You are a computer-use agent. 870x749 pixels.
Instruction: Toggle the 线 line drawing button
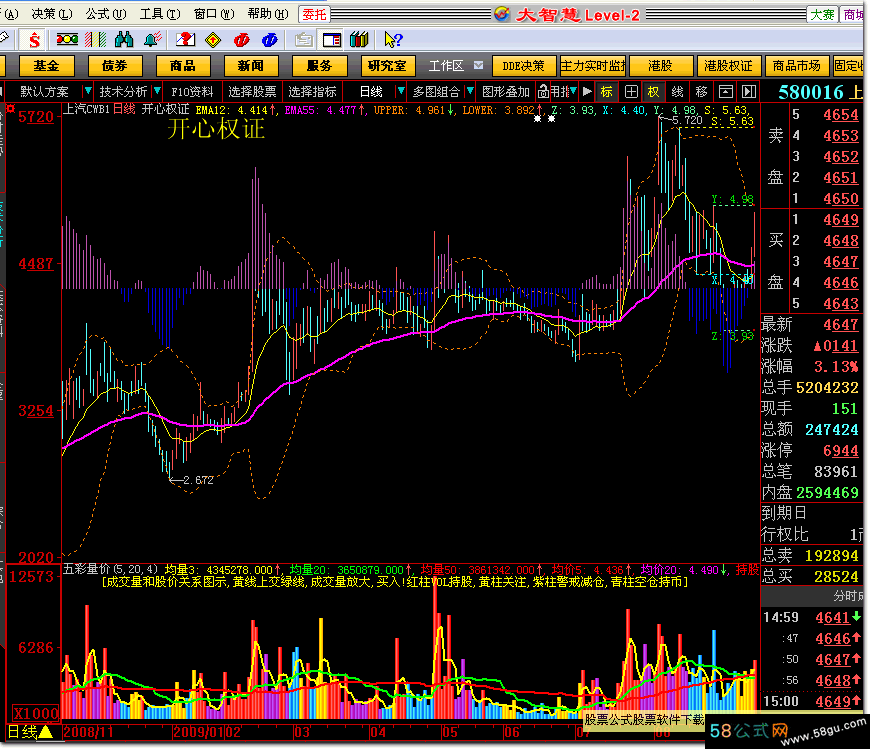(x=677, y=91)
